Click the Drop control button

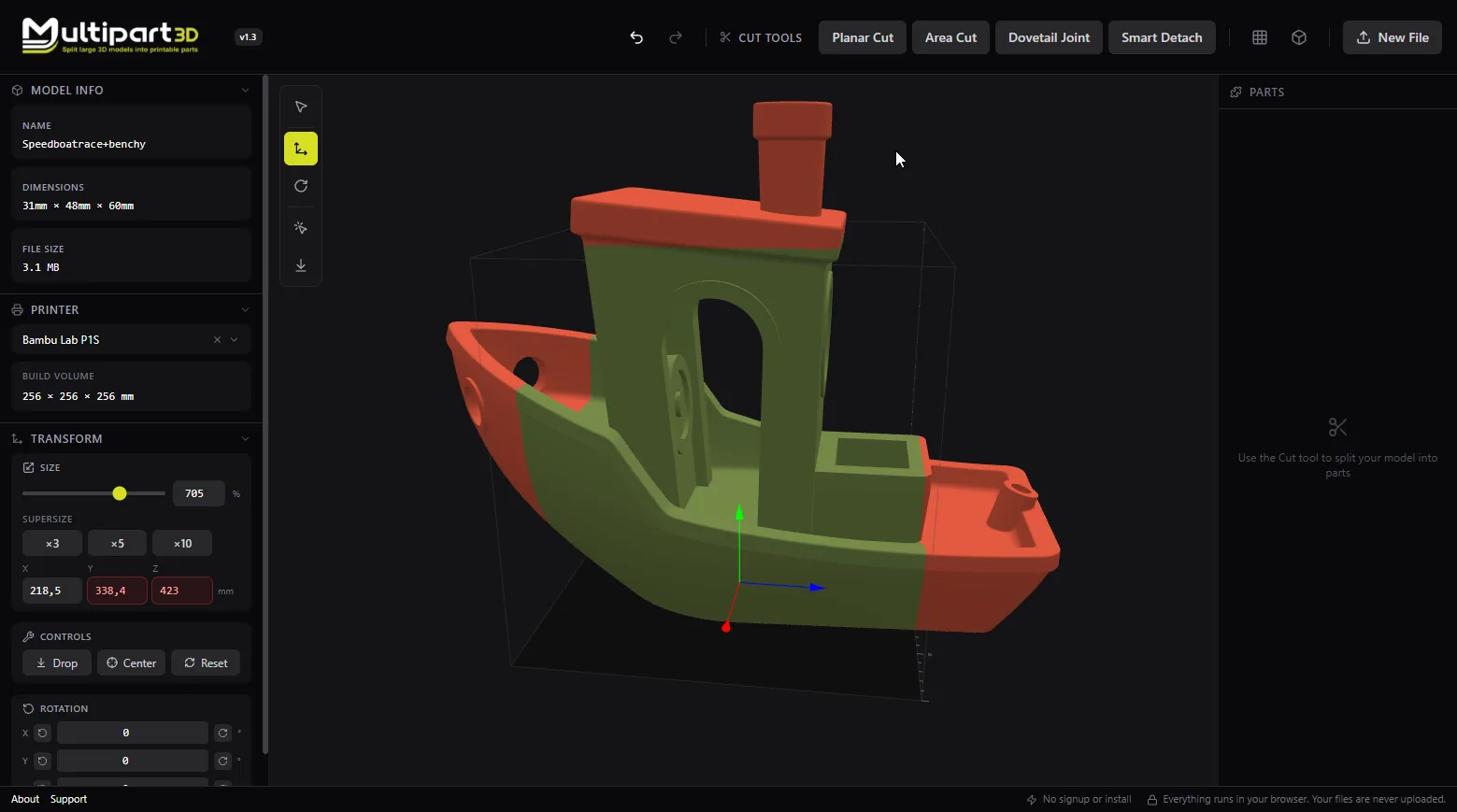coord(57,663)
